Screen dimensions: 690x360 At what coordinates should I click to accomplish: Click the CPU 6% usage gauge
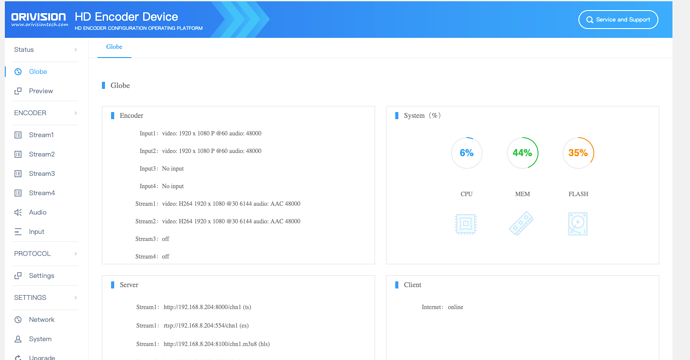pos(466,153)
